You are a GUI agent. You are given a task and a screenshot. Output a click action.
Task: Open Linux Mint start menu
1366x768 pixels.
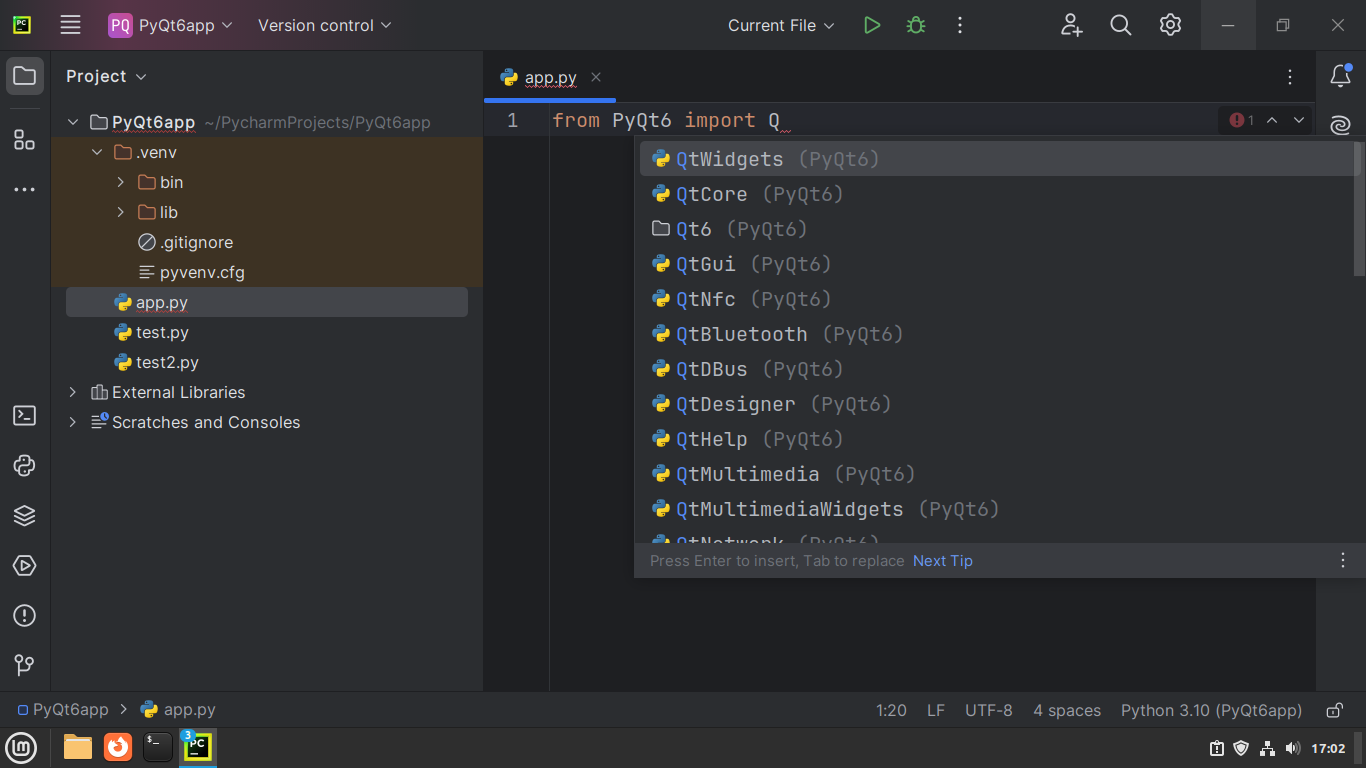[21, 747]
